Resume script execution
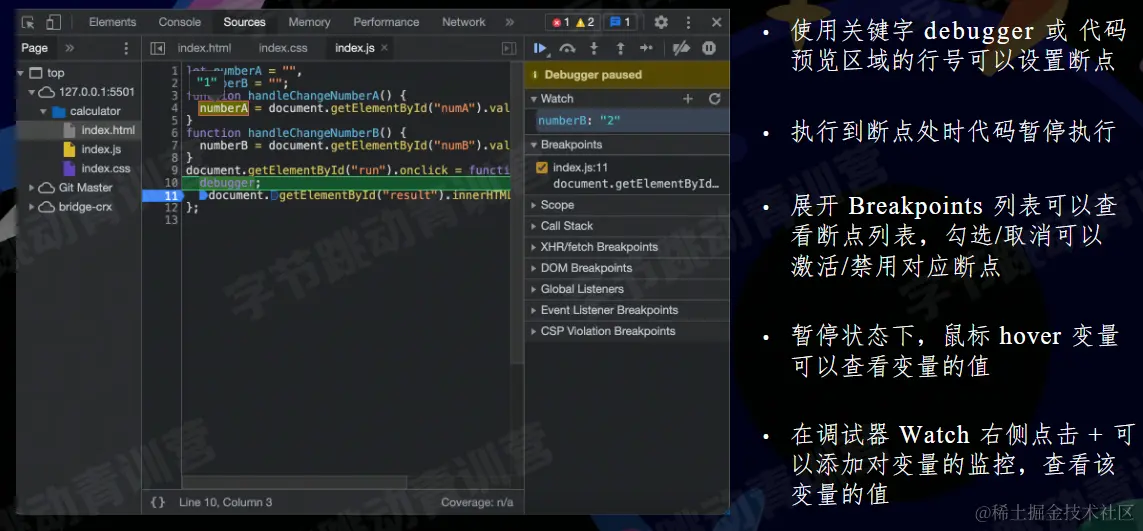The width and height of the screenshot is (1143, 531). [540, 48]
